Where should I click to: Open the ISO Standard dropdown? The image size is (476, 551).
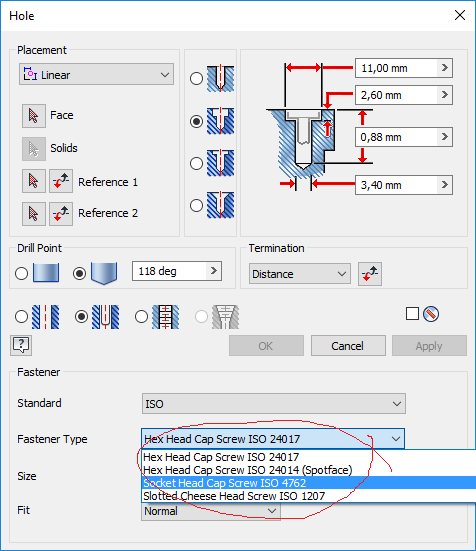274,403
